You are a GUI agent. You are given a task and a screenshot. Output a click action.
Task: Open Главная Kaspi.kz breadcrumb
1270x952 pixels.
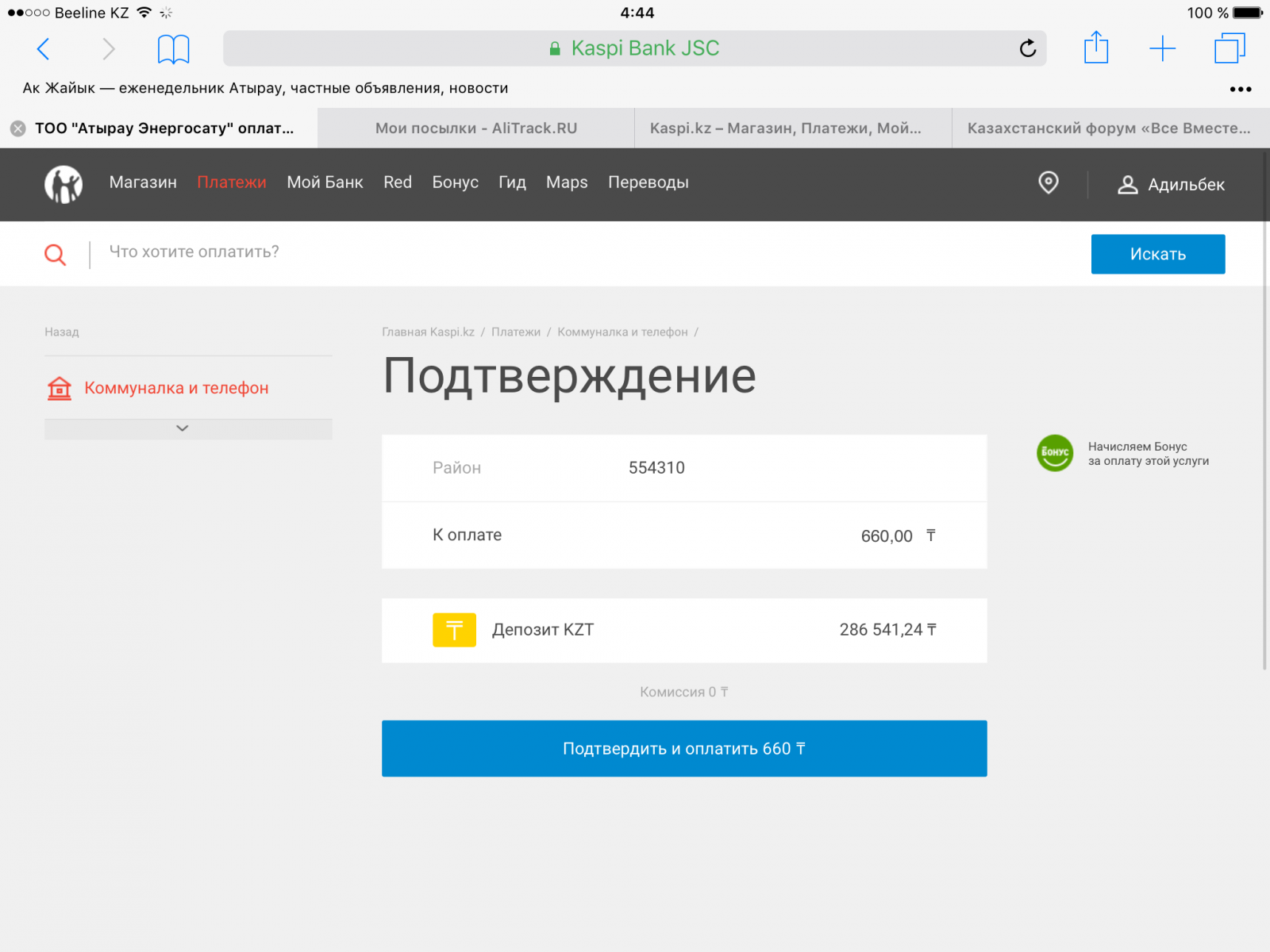428,332
